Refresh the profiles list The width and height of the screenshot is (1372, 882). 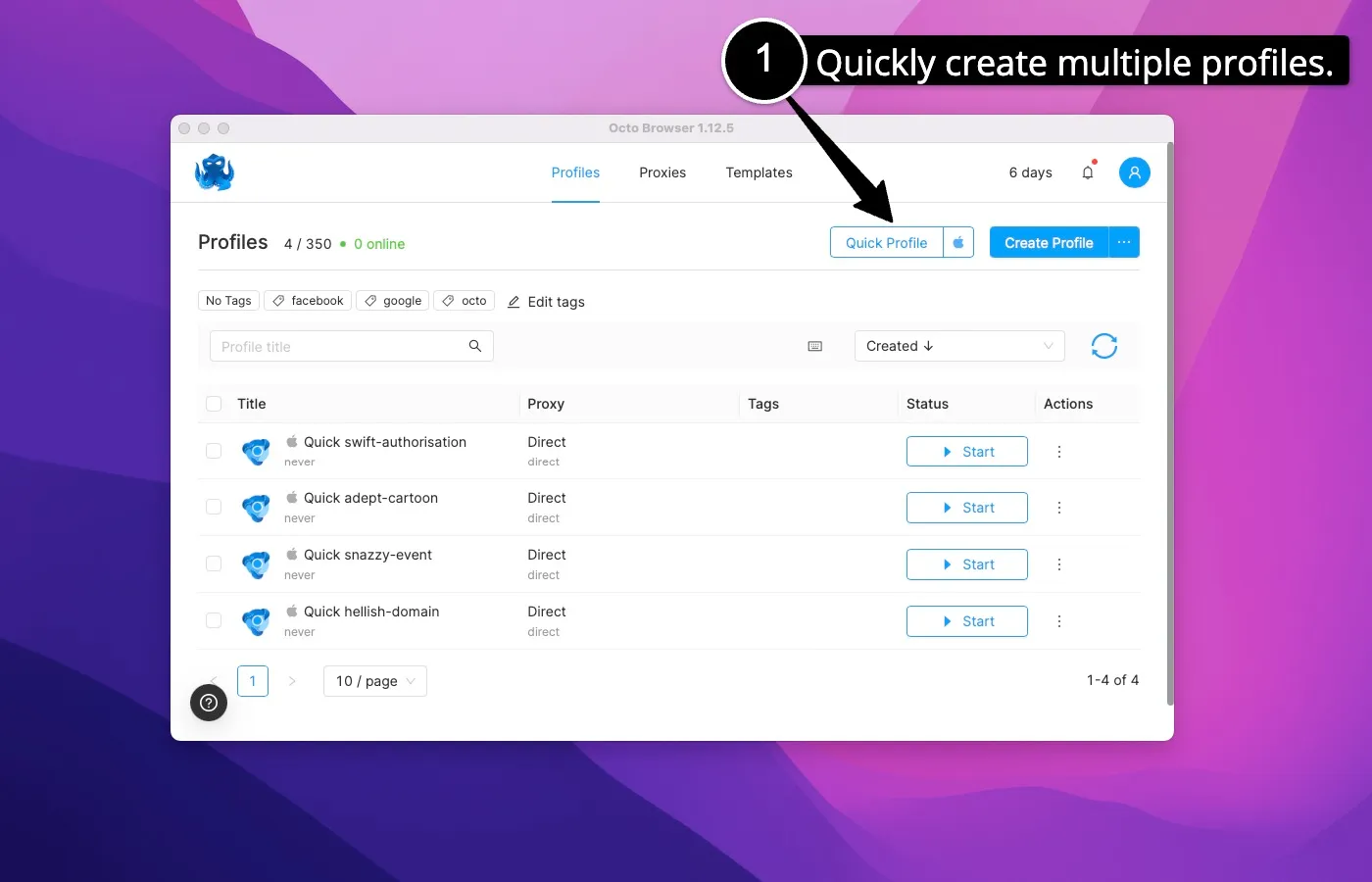coord(1104,346)
